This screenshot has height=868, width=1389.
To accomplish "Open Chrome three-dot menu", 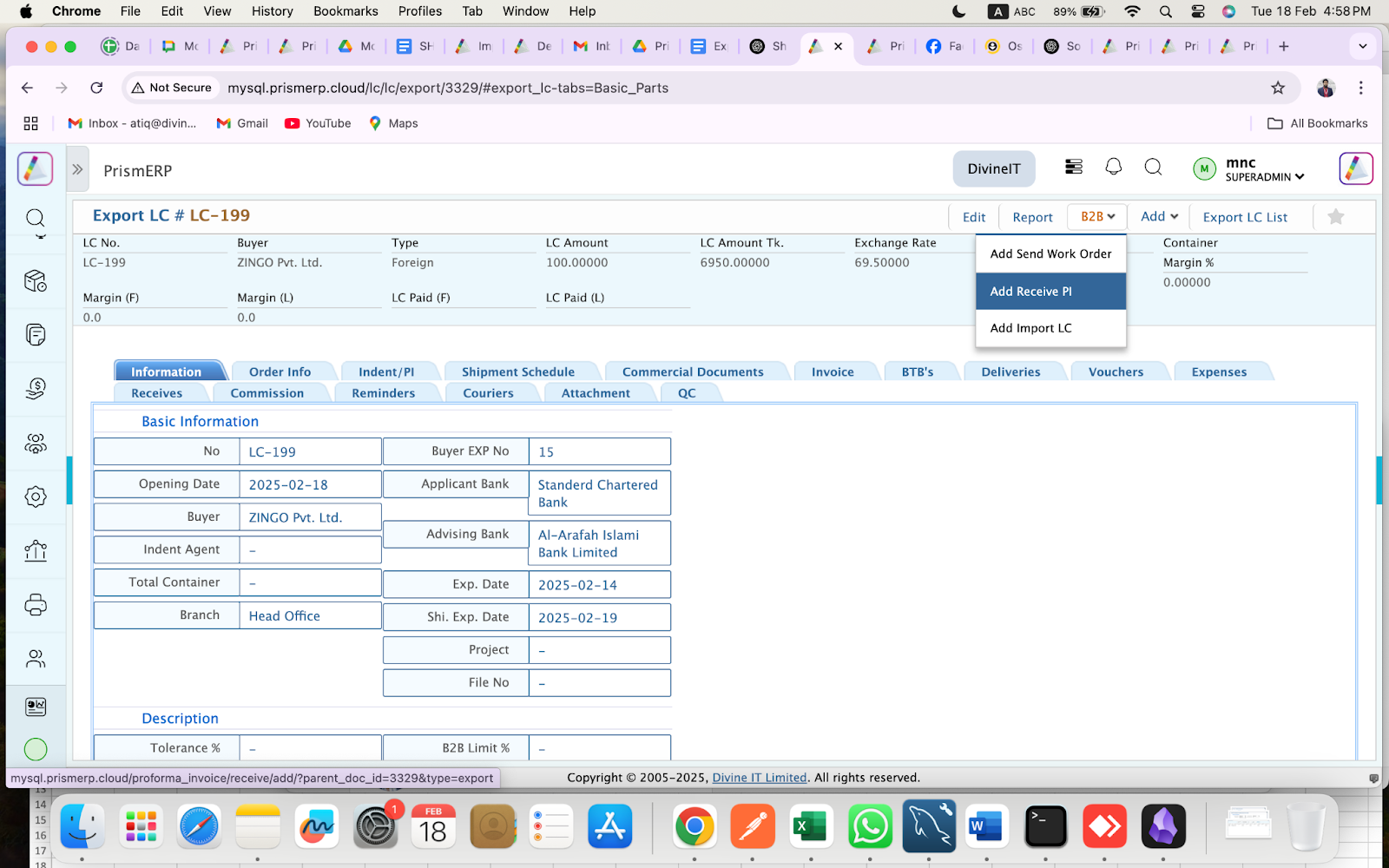I will [x=1361, y=88].
